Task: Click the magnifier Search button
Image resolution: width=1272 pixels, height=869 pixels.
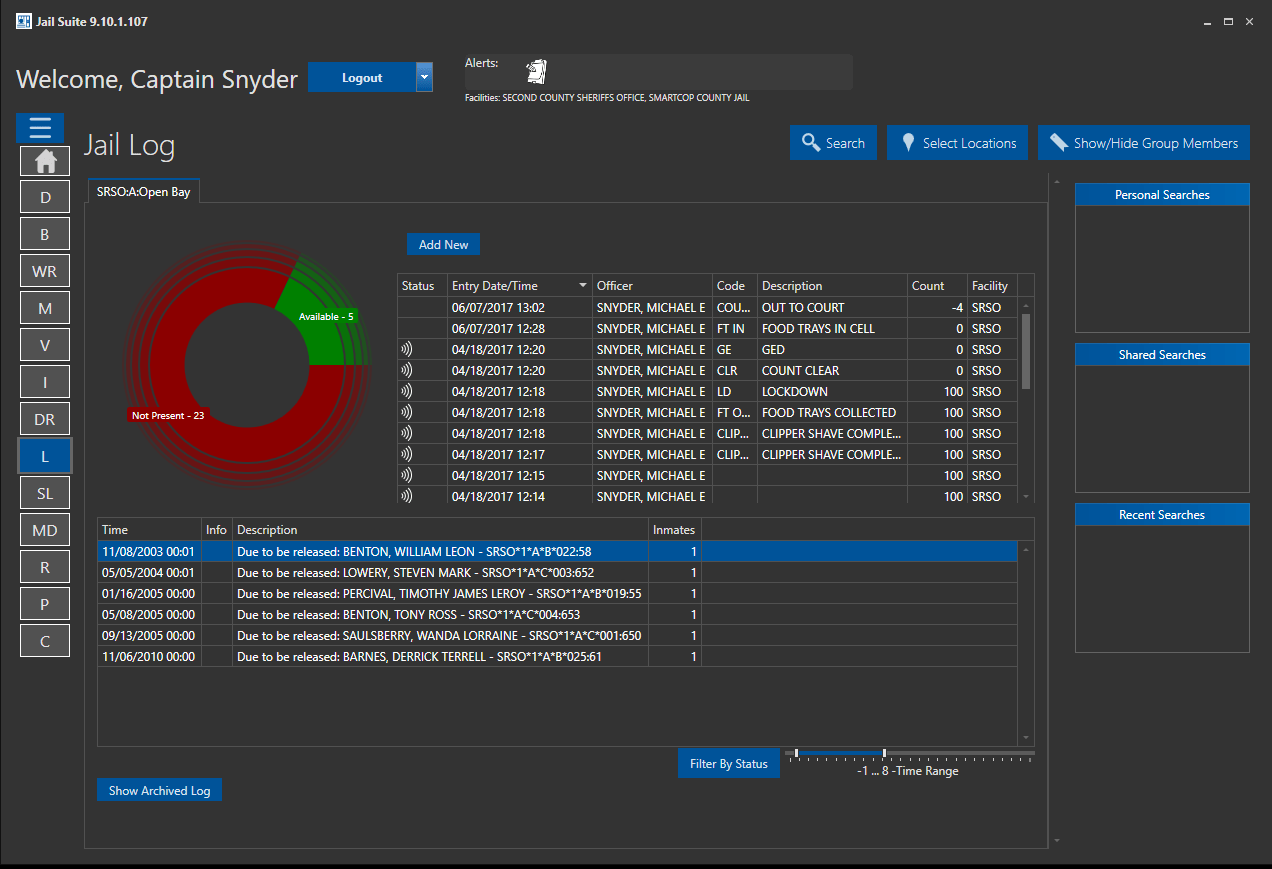Action: pos(833,143)
